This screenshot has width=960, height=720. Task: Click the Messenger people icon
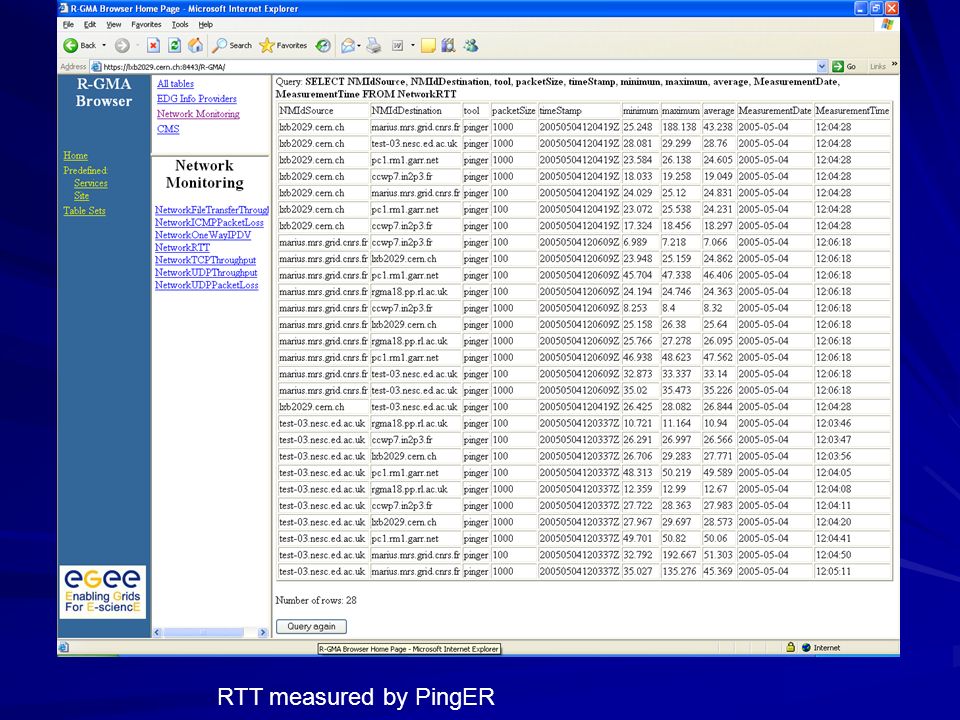(x=470, y=45)
